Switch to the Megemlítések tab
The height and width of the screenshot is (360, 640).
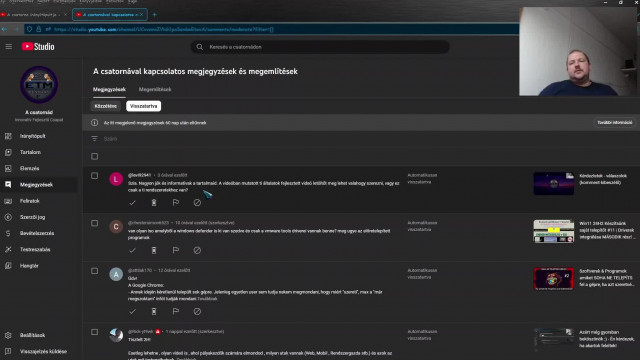[155, 89]
